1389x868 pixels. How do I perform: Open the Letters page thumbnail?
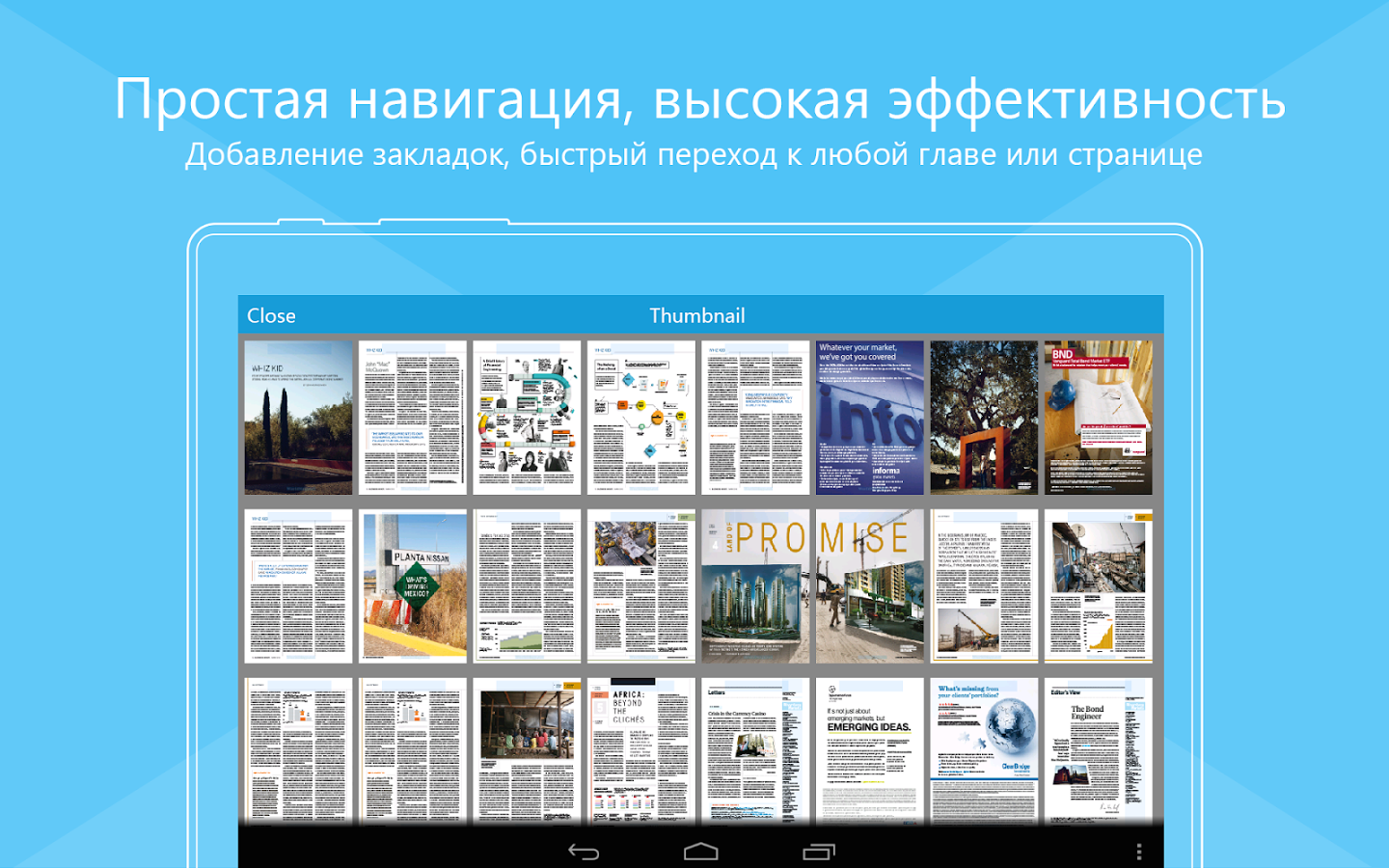click(755, 750)
